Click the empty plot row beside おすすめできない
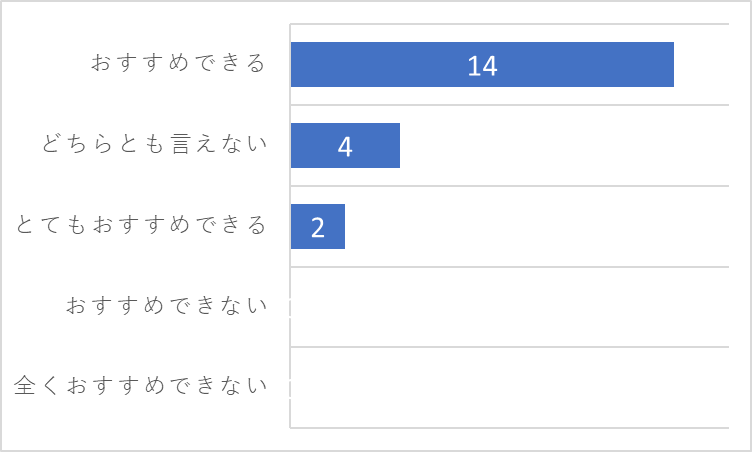This screenshot has height=452, width=752. [509, 307]
